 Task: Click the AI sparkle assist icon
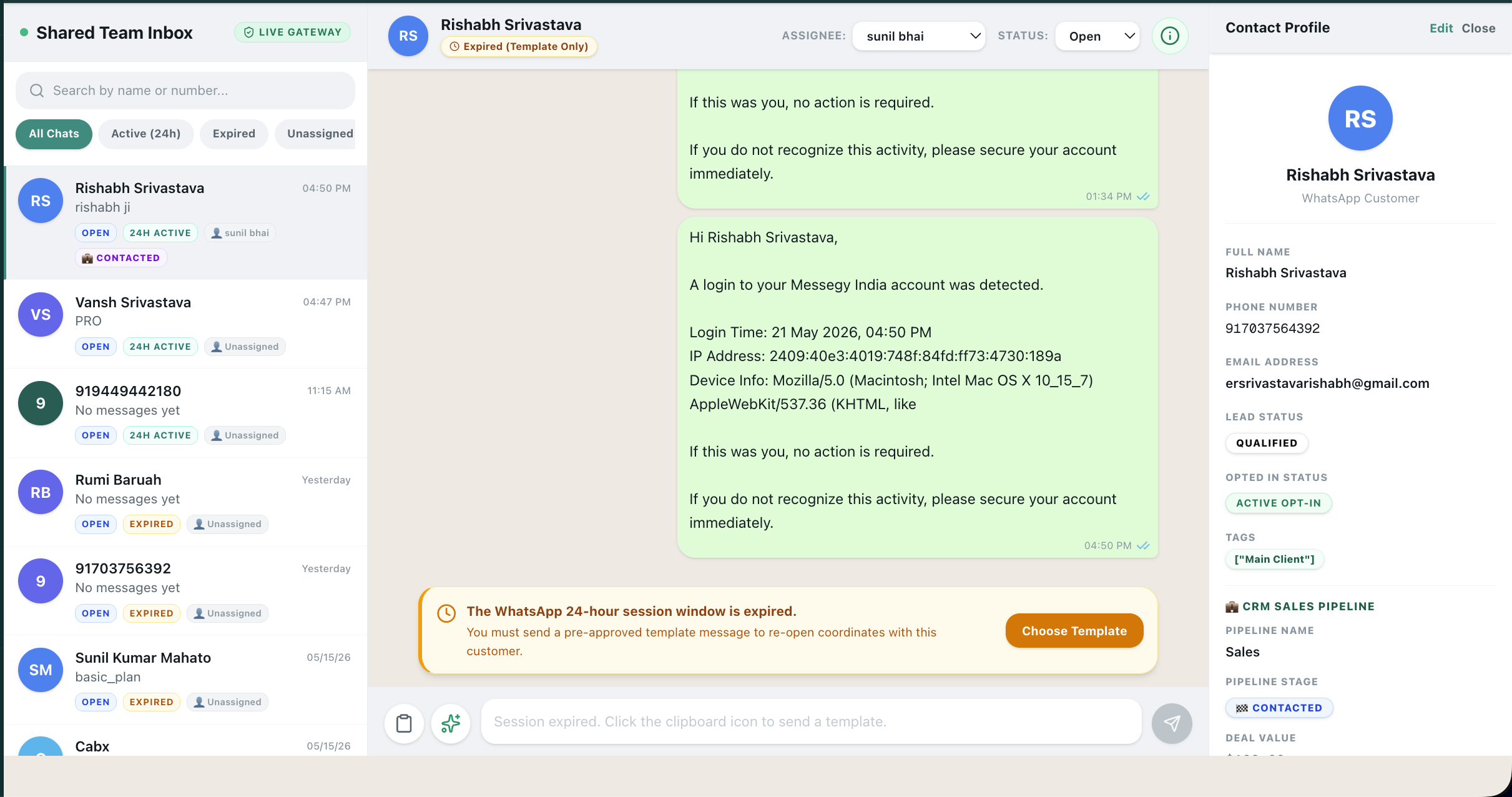450,723
